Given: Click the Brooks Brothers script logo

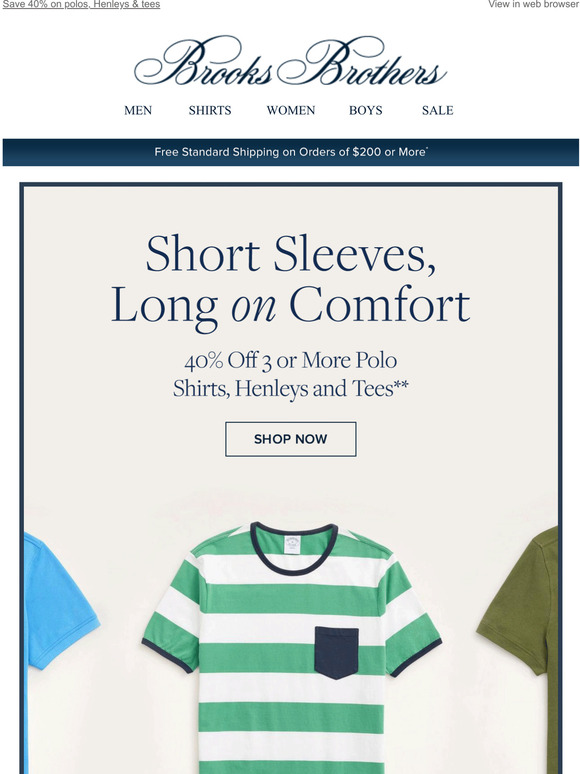Looking at the screenshot, I should point(290,61).
